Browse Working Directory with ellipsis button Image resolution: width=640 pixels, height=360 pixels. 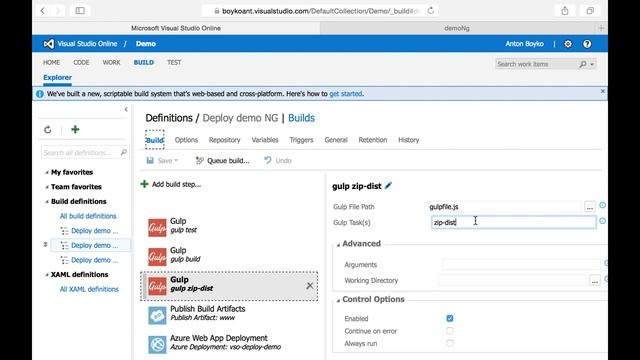(595, 280)
